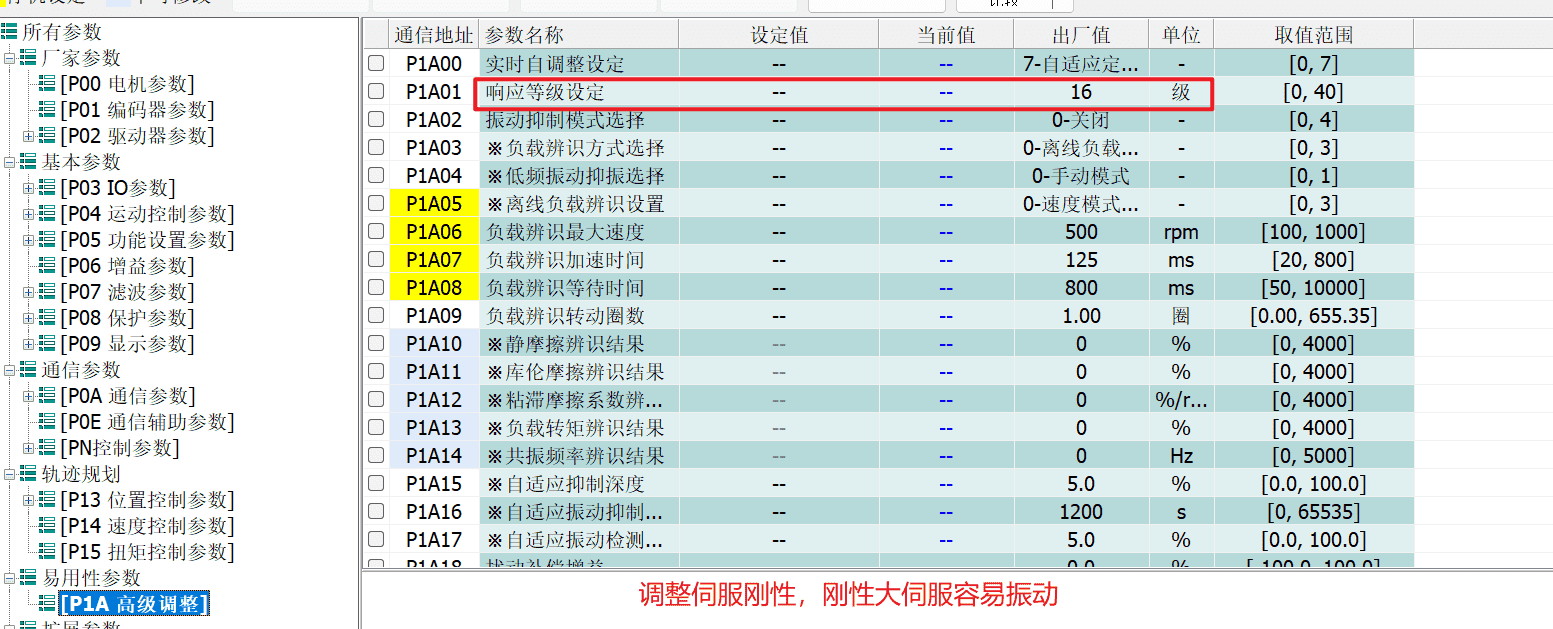Click the 出厂值 column header
1553x629 pixels.
click(x=1081, y=35)
